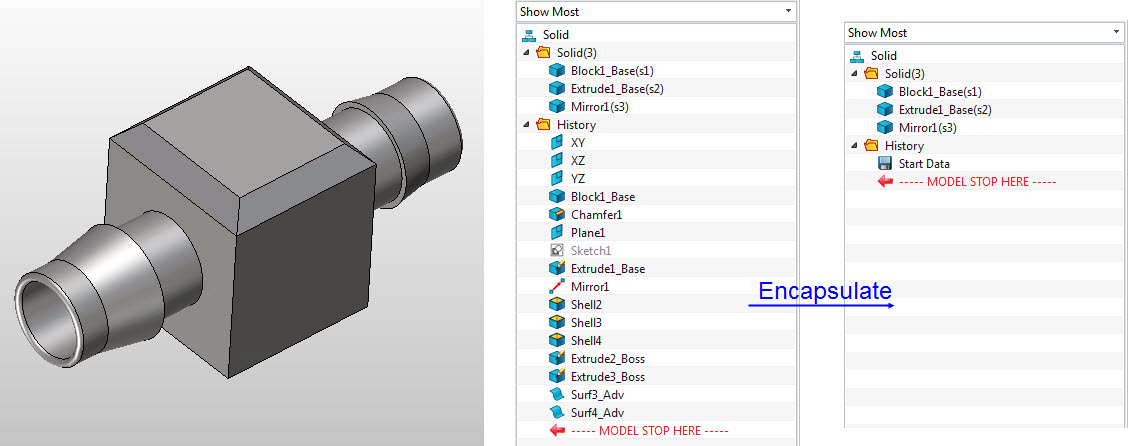Select Block1_Base(s1) in left tree

pyautogui.click(x=612, y=71)
